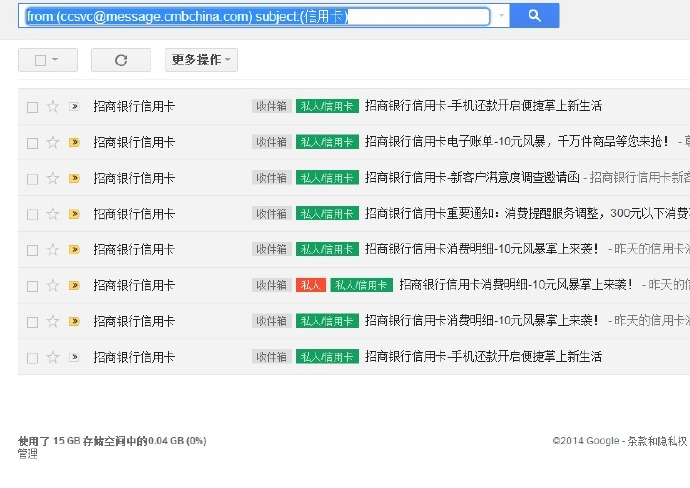Click the 收件箱 label on the 电子账单 email
Screen dimensions: 690x488
[x=272, y=142]
